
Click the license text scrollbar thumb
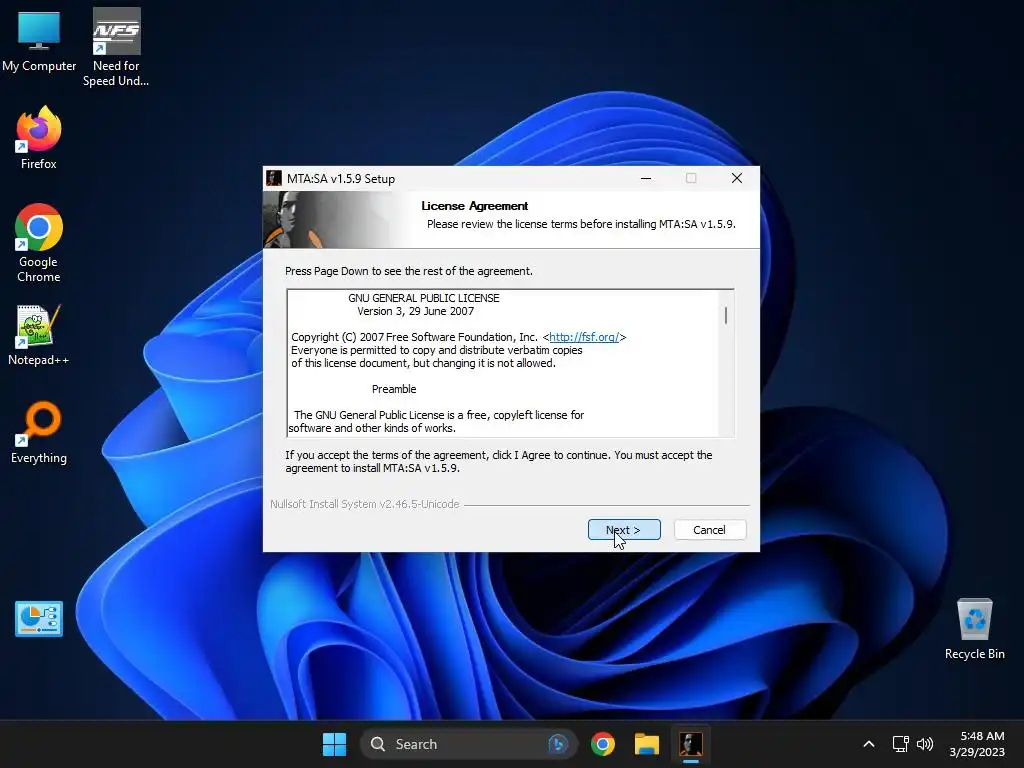(726, 315)
